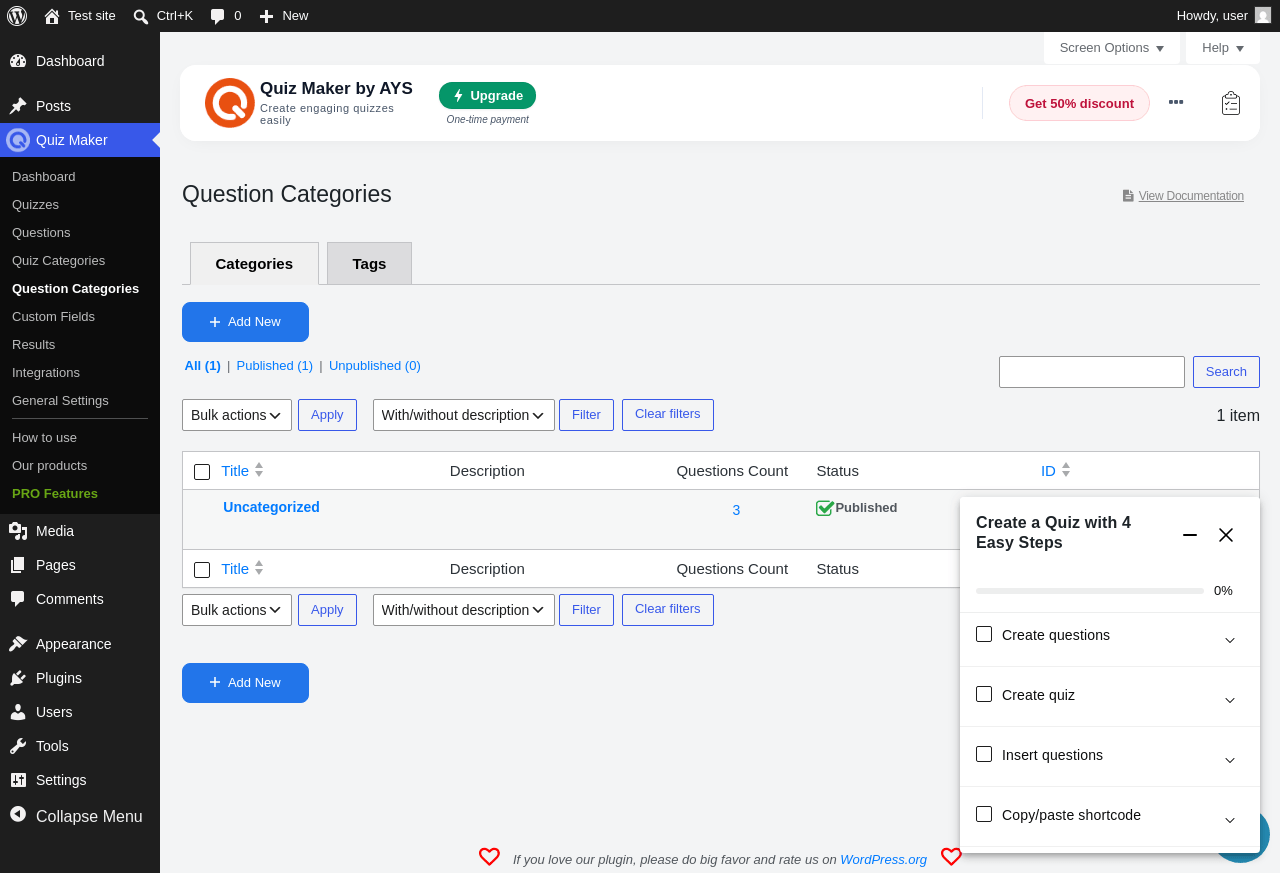Click the quiz steps progress bar
This screenshot has height=873, width=1280.
click(x=1090, y=591)
